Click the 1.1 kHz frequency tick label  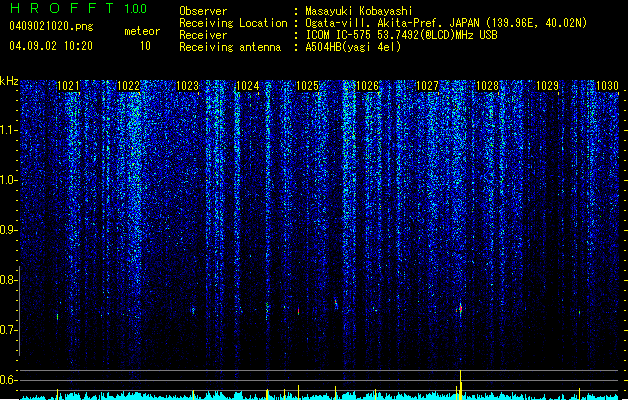click(8, 130)
